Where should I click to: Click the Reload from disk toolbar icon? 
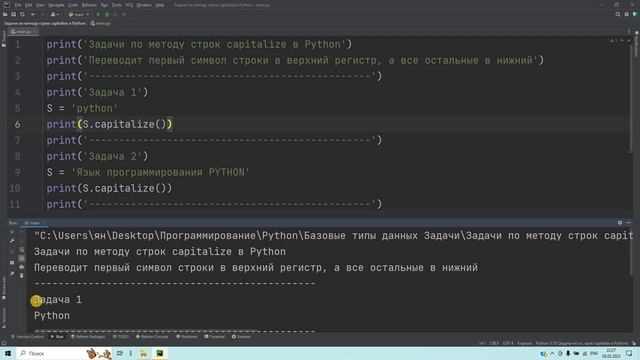pos(22,14)
